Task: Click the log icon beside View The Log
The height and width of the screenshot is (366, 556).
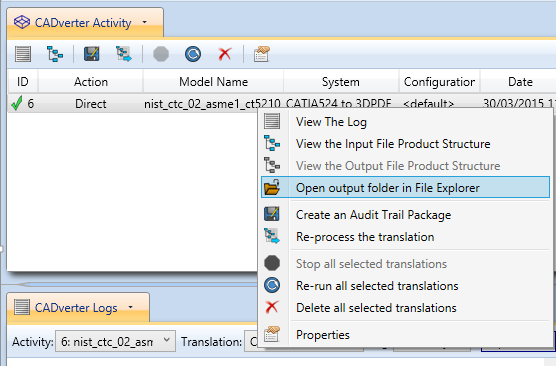Action: coord(272,121)
